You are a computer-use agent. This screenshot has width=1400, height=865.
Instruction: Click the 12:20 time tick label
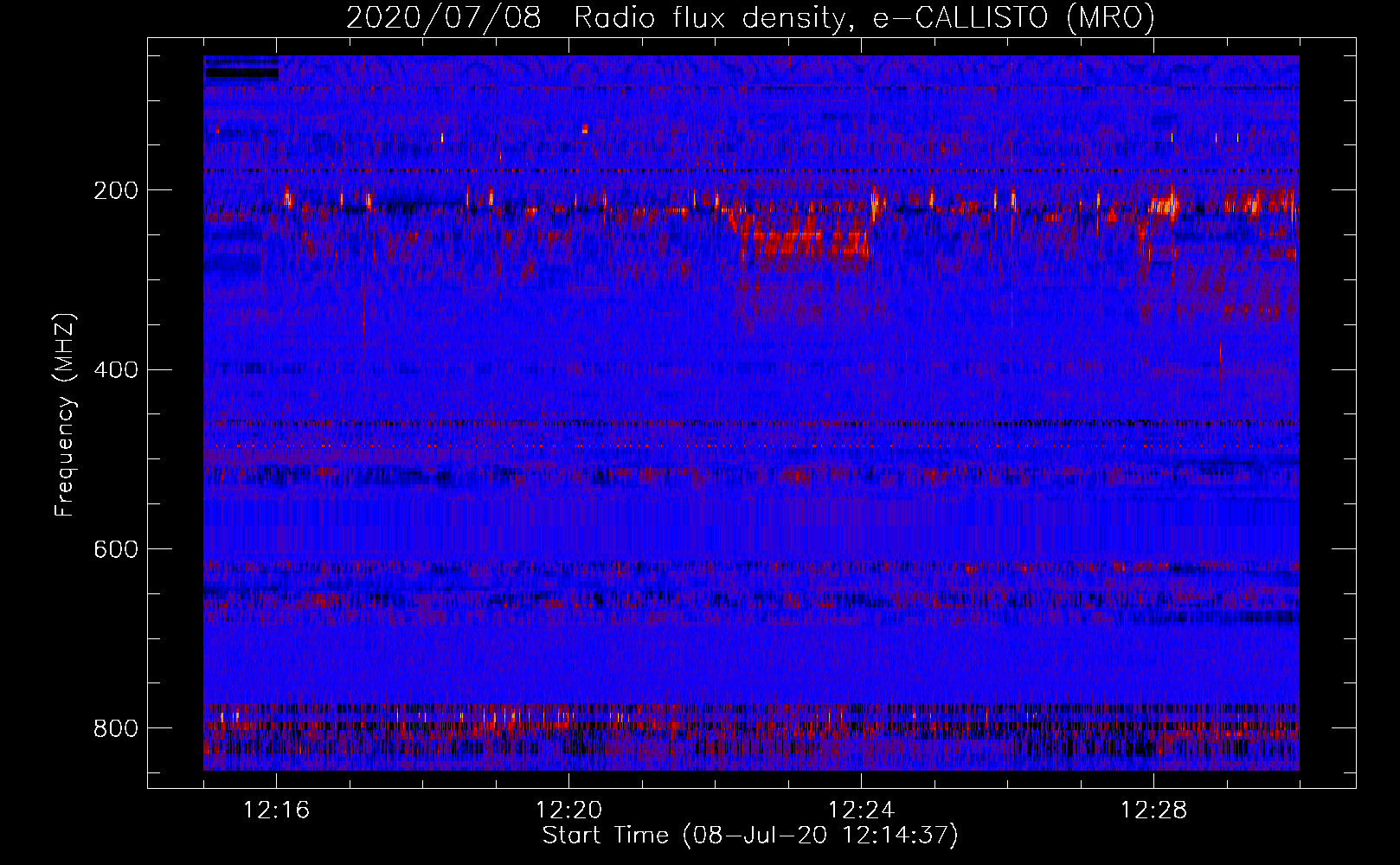[569, 811]
